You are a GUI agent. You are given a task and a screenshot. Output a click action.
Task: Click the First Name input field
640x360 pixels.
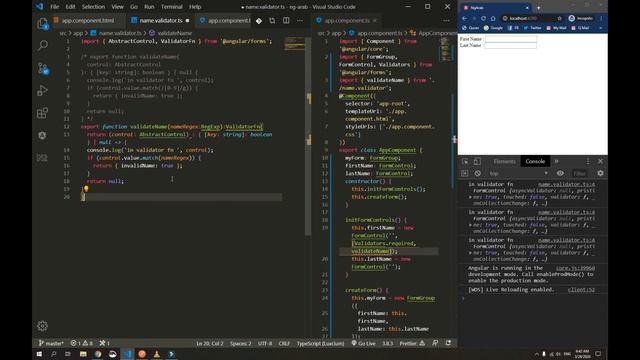(x=511, y=39)
